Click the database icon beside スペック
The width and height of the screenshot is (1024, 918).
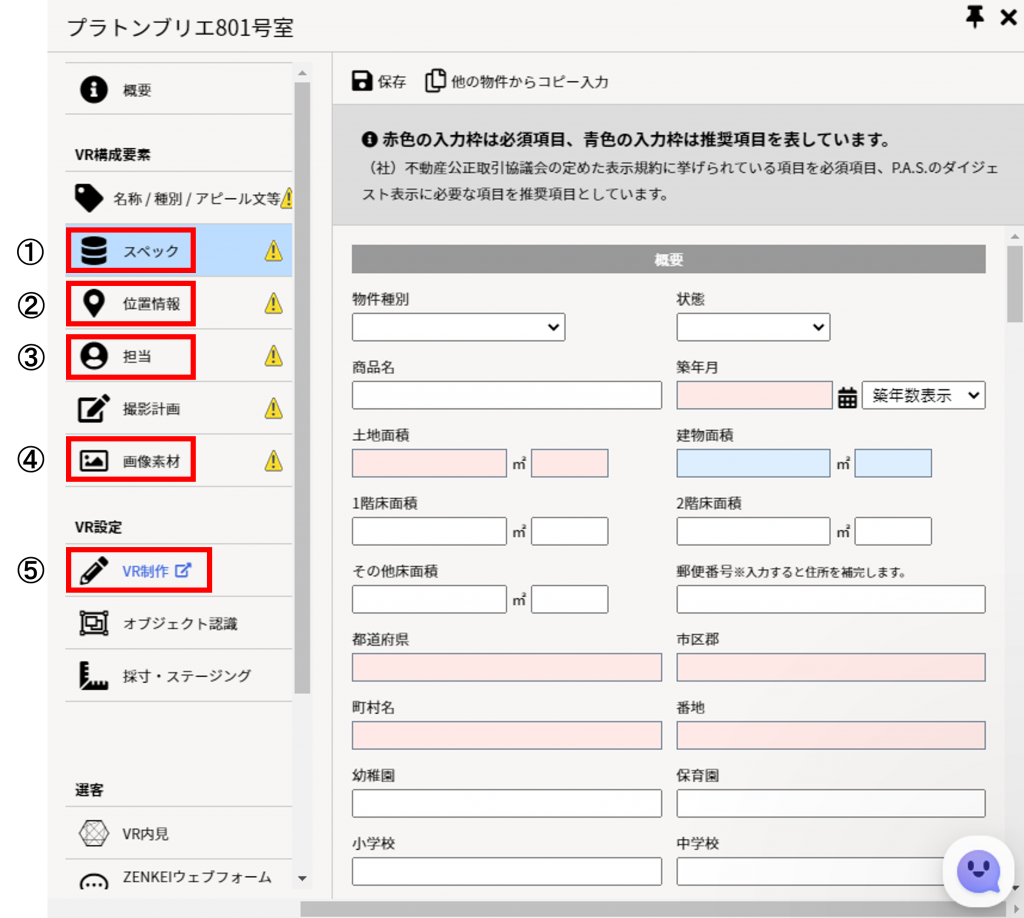coord(94,251)
